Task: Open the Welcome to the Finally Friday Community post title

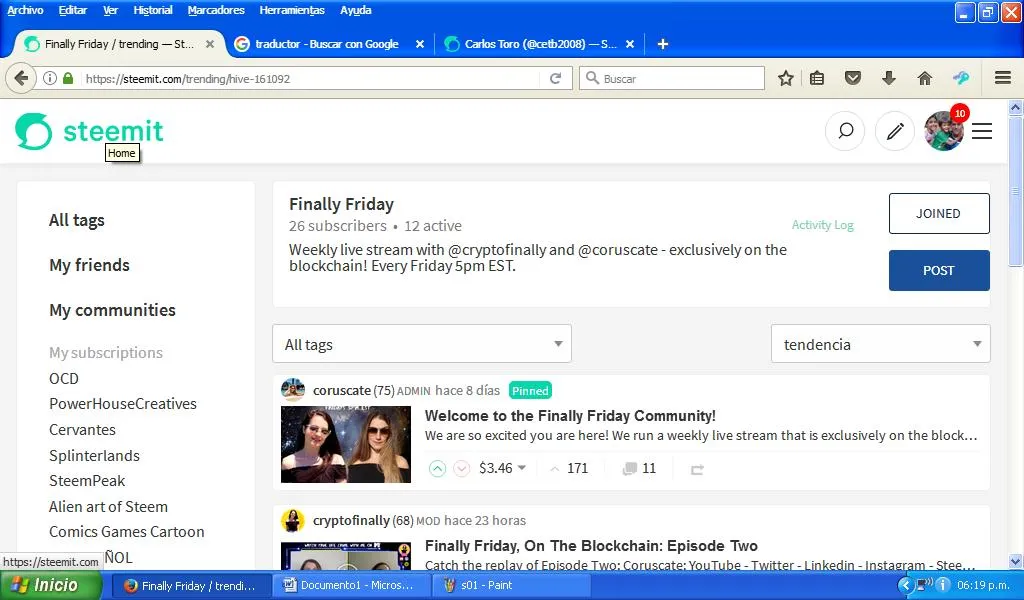Action: coord(570,416)
